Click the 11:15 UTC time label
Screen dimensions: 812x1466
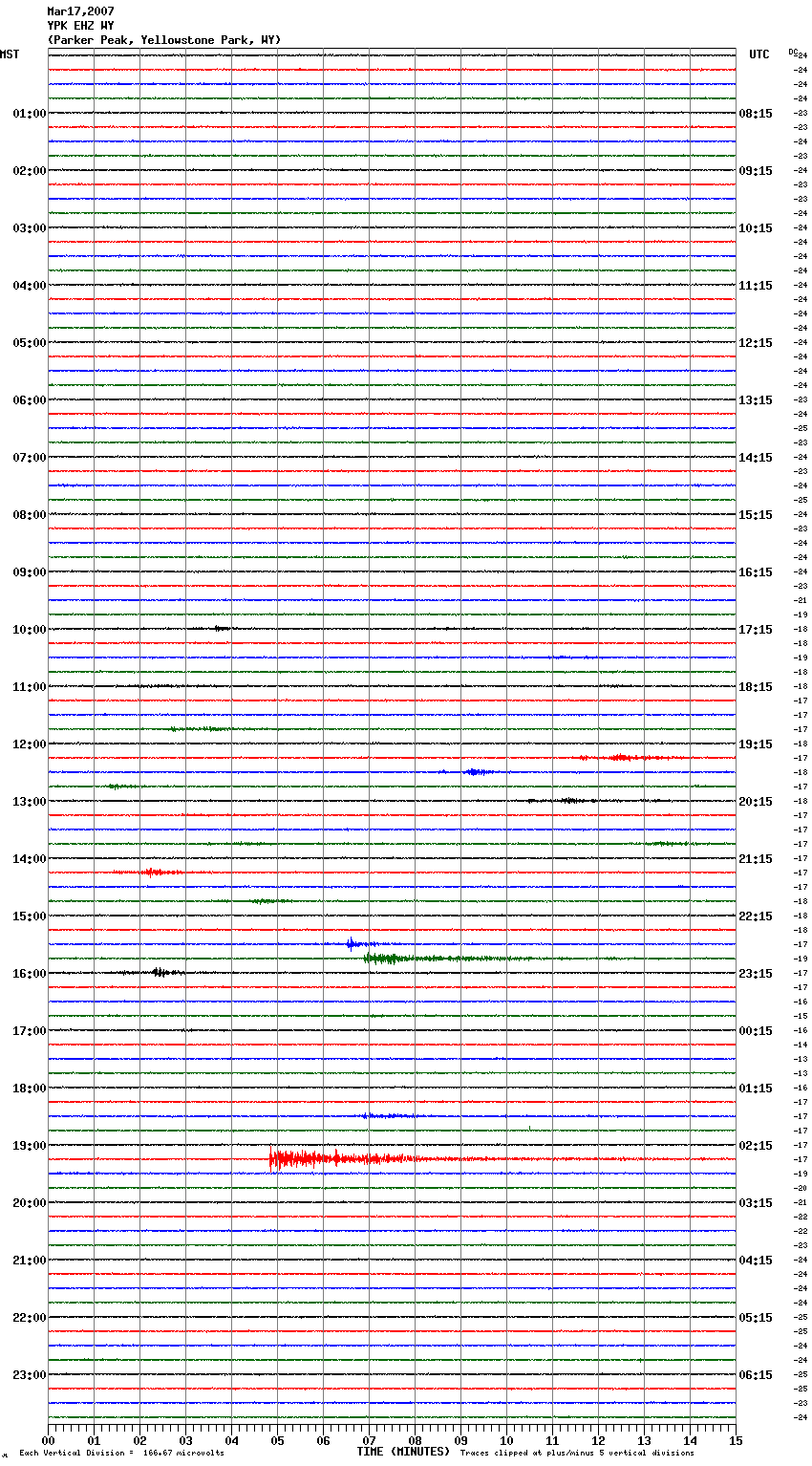(756, 286)
